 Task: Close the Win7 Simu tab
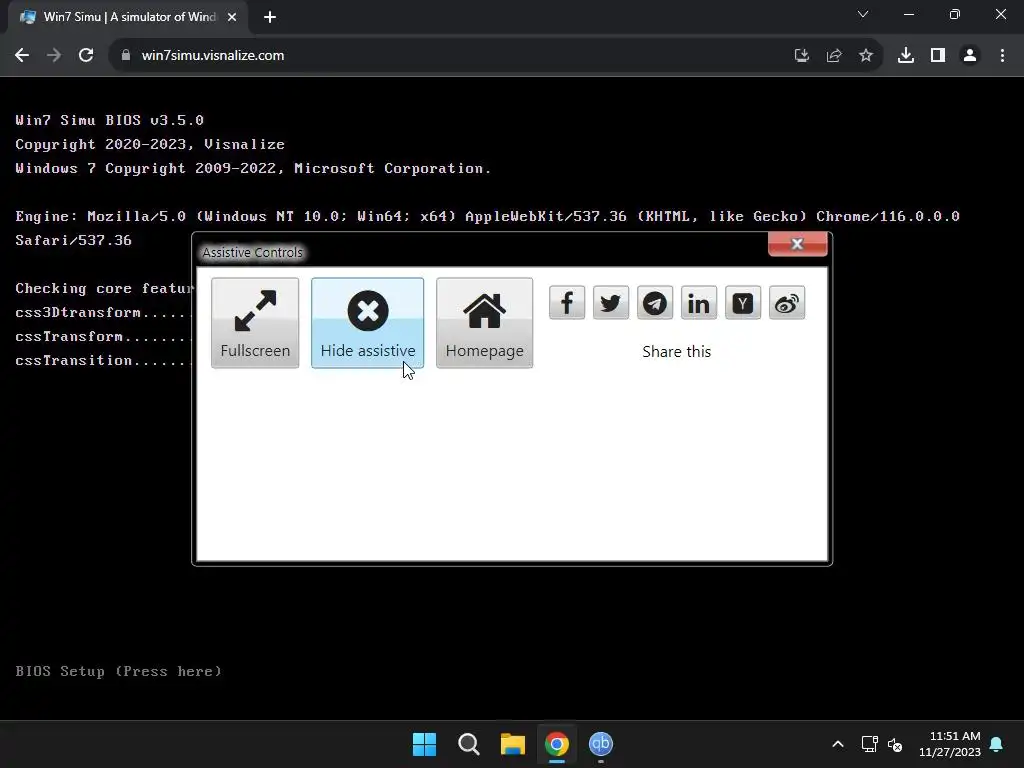pyautogui.click(x=232, y=17)
